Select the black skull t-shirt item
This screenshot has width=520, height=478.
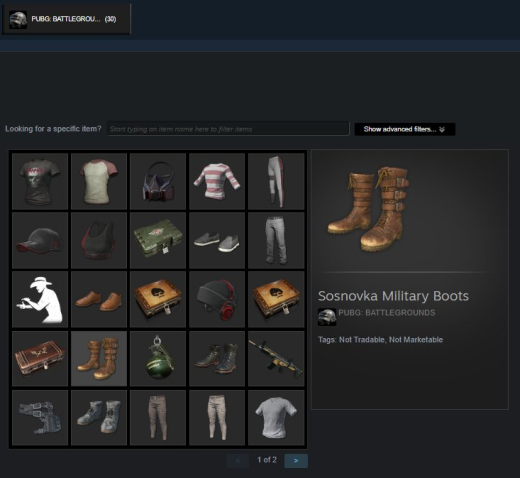coord(40,181)
